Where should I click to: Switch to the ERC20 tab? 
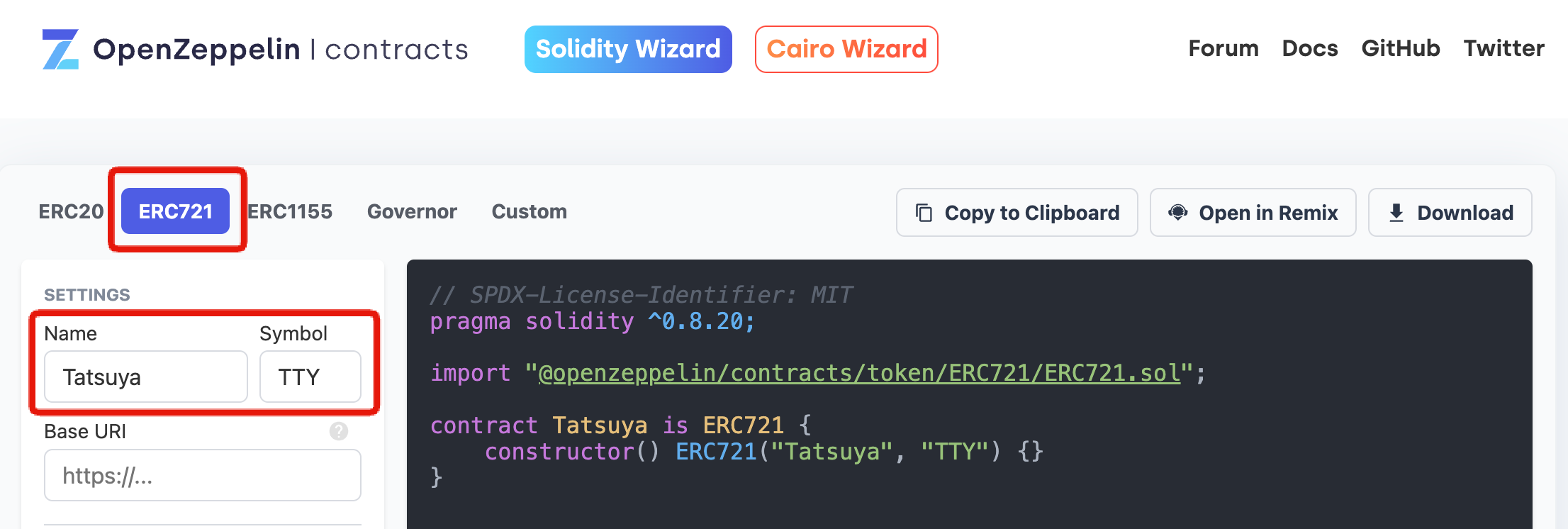(71, 211)
